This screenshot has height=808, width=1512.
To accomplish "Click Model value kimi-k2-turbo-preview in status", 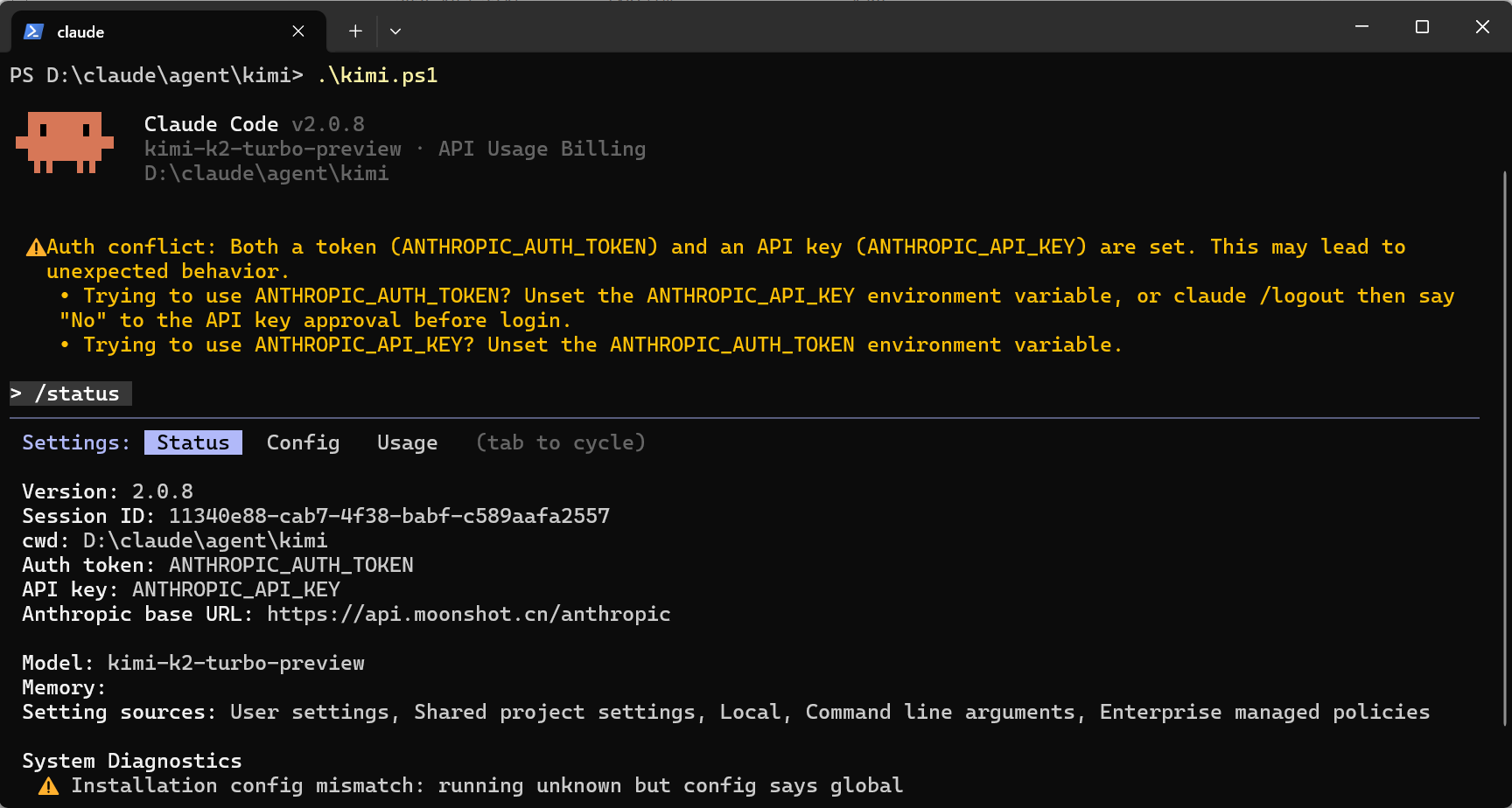I will point(236,663).
